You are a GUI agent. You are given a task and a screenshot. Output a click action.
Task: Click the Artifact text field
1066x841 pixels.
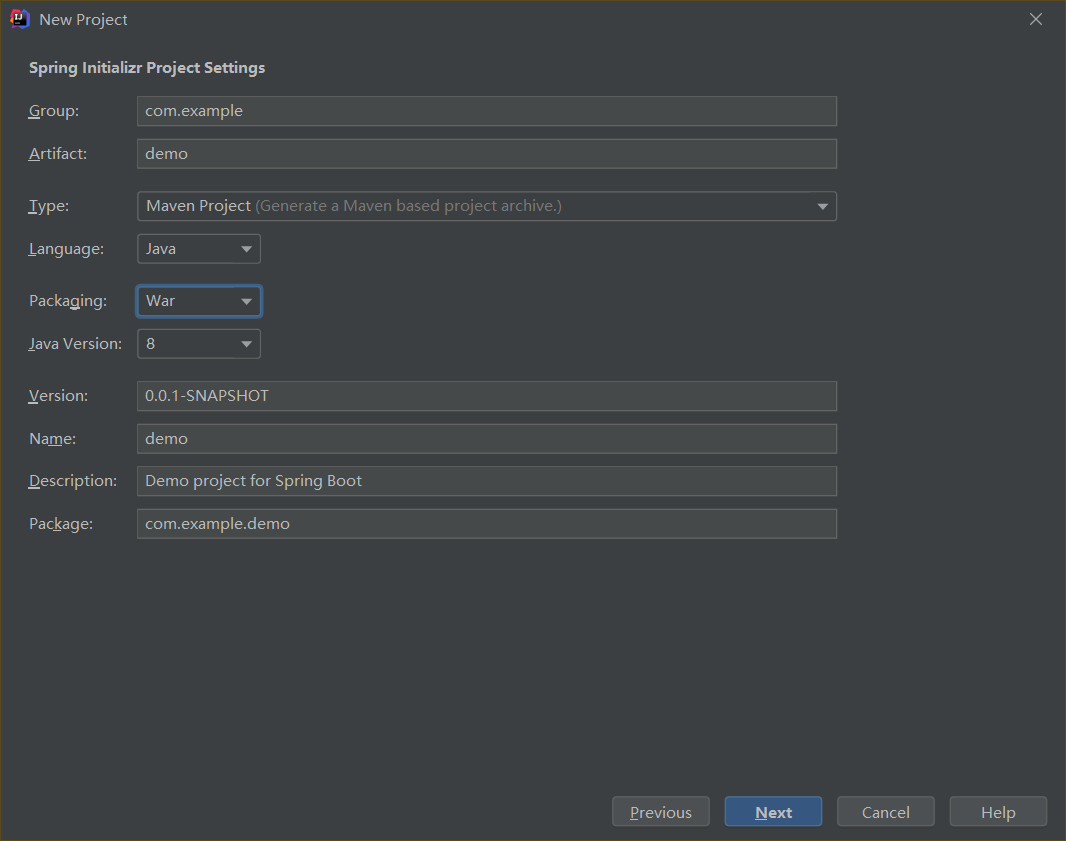(x=486, y=154)
